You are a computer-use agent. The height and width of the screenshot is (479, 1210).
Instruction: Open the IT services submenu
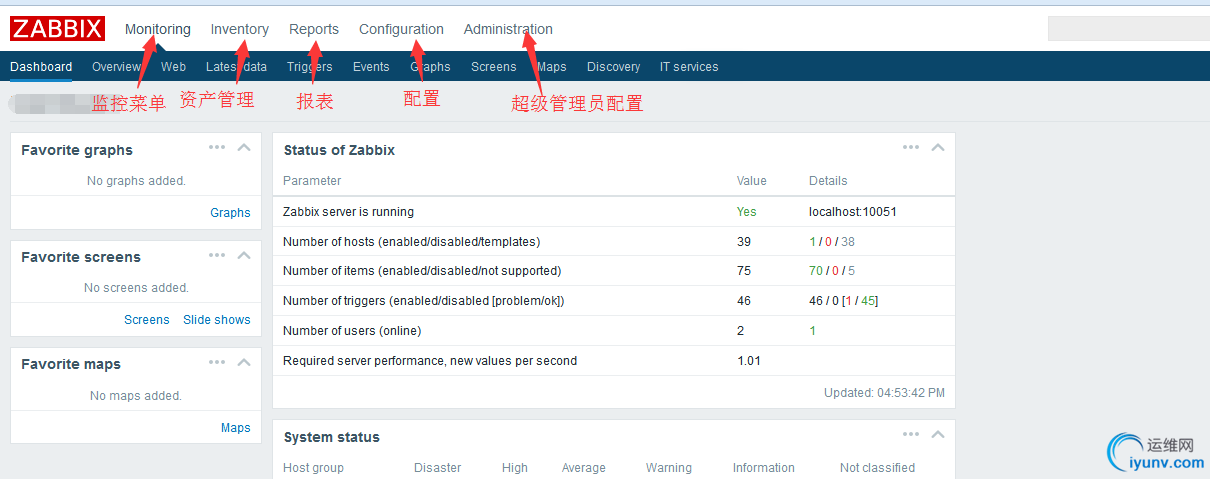click(689, 67)
